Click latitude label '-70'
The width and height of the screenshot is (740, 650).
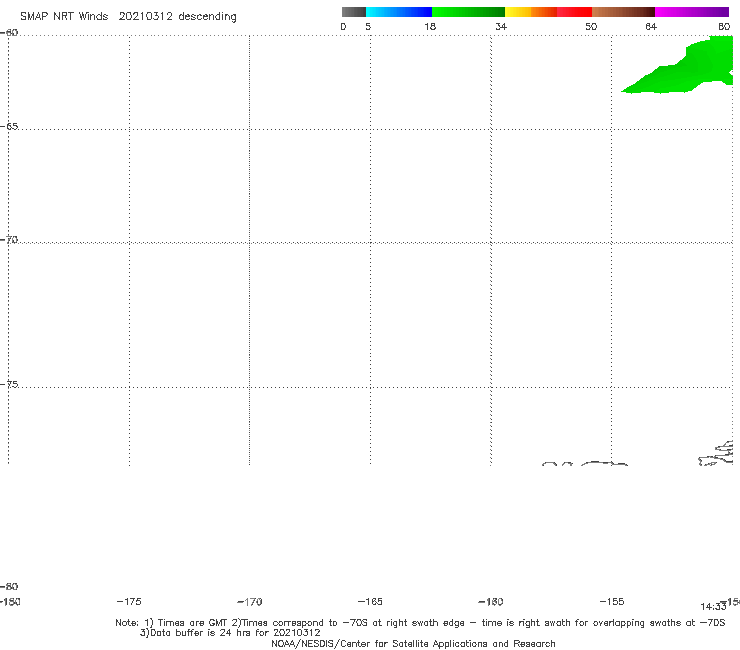(9, 240)
